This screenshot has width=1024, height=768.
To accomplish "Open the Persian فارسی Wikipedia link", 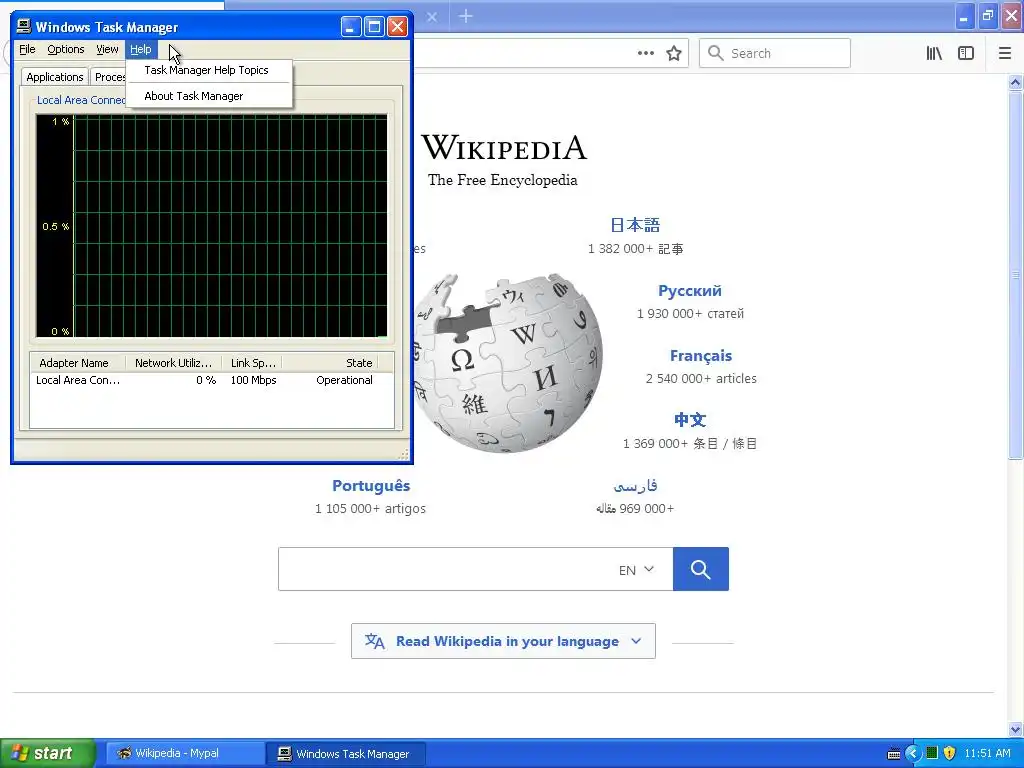I will click(635, 486).
